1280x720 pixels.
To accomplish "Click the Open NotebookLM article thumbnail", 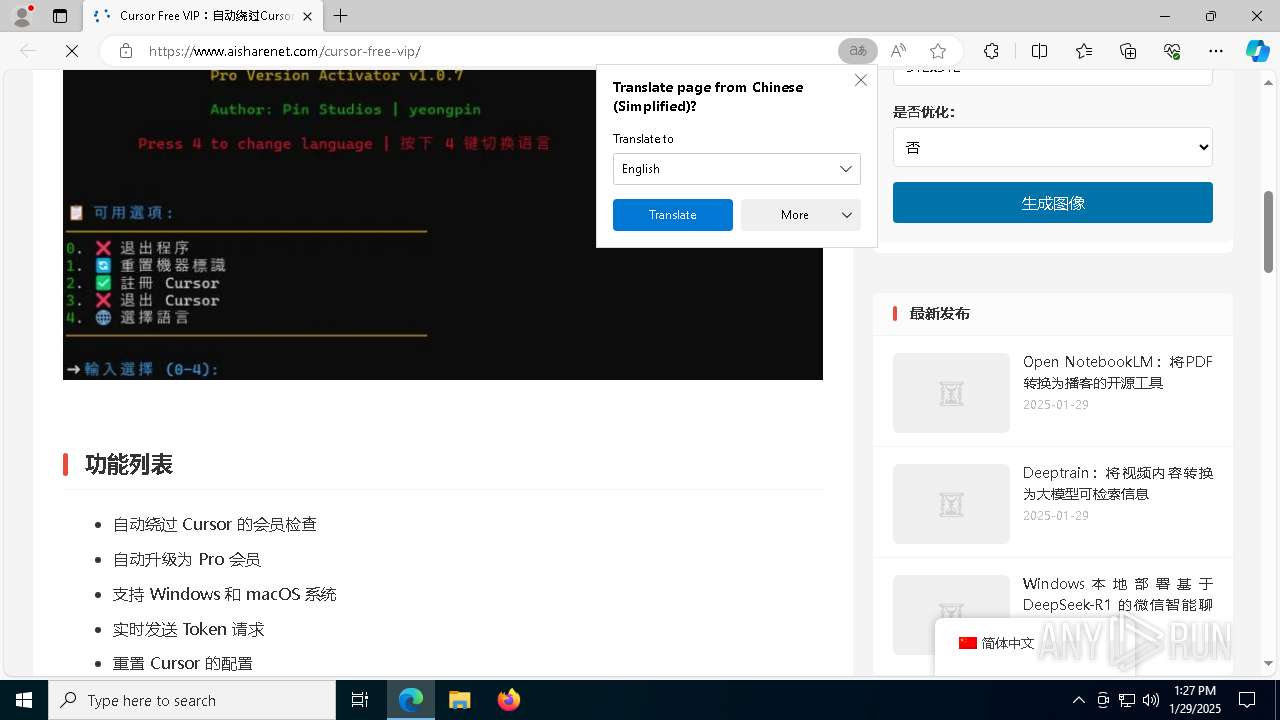I will click(x=951, y=393).
